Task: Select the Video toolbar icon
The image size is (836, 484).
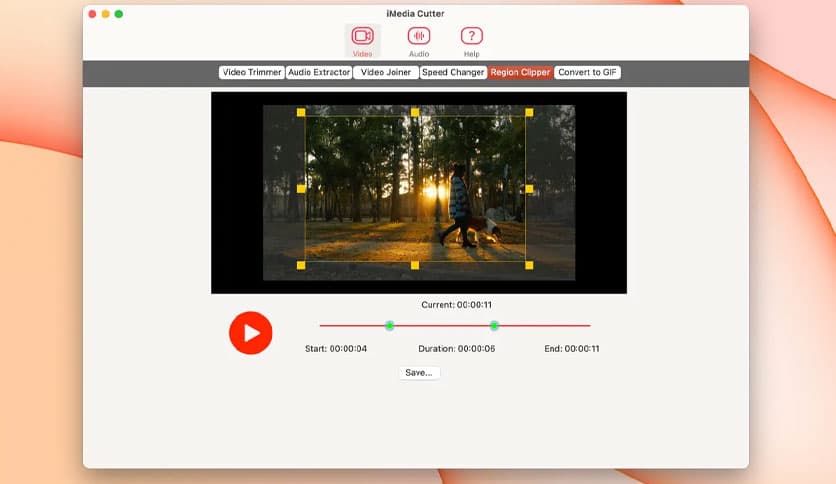Action: (x=363, y=41)
